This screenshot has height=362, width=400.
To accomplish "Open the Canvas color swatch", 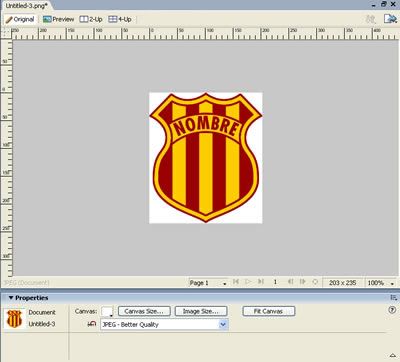I will 107,312.
